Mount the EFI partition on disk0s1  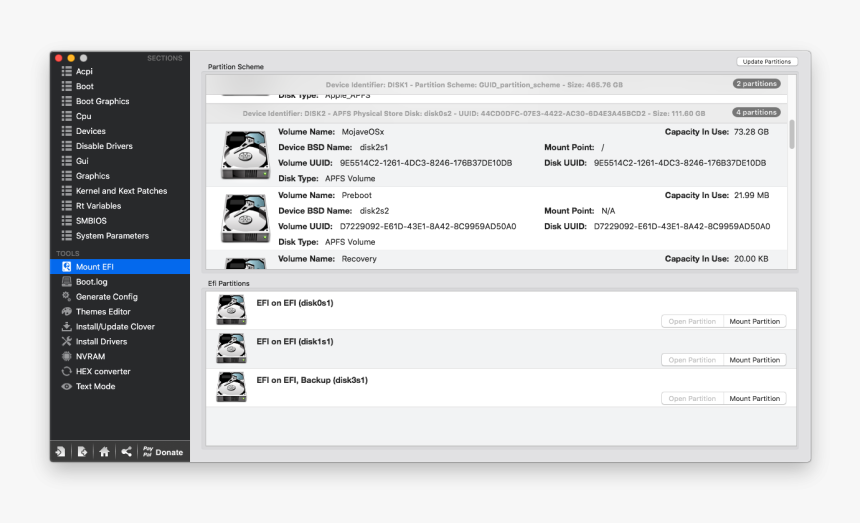(754, 321)
